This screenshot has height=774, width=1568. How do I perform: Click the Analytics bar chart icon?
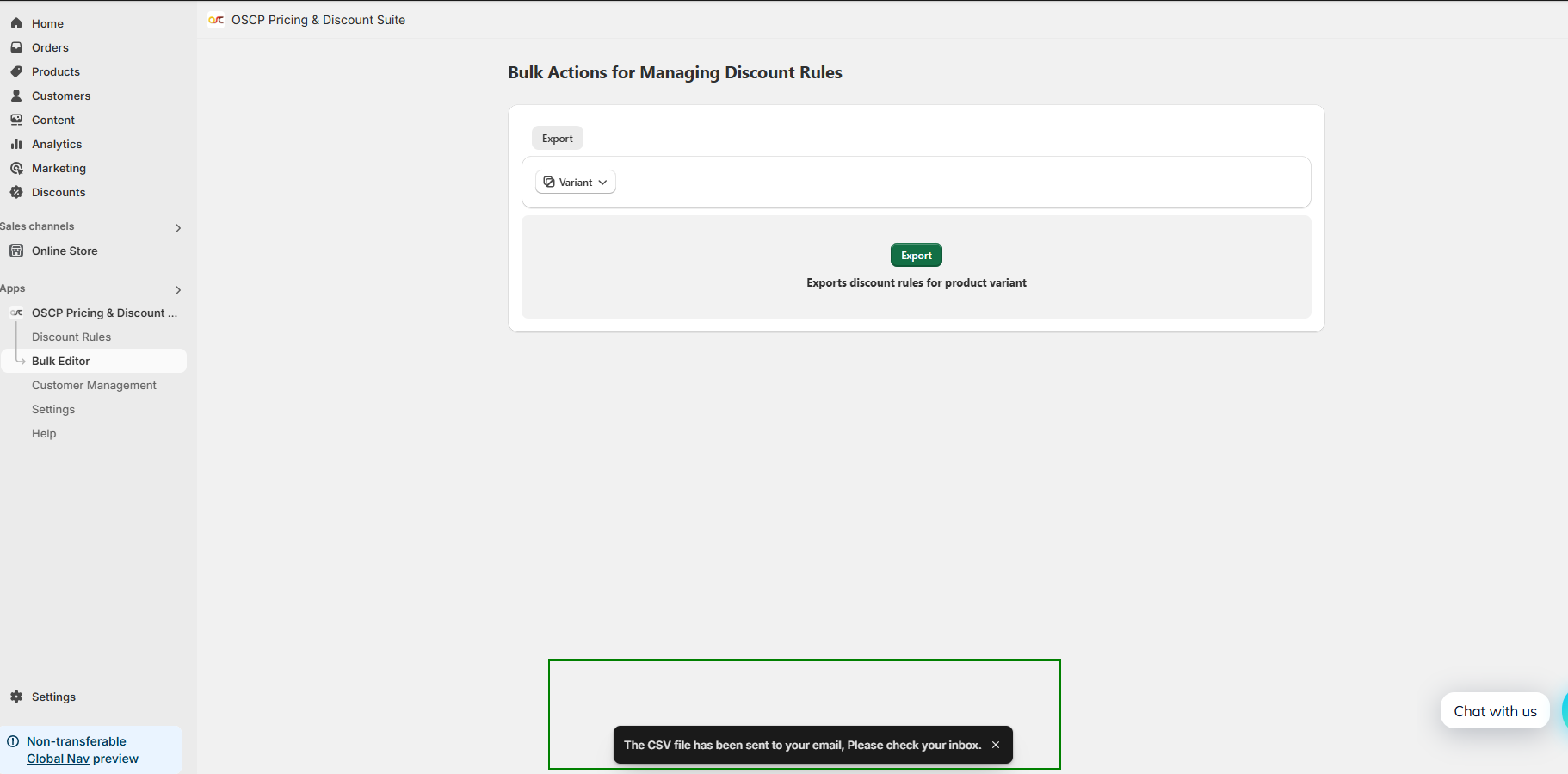click(16, 144)
